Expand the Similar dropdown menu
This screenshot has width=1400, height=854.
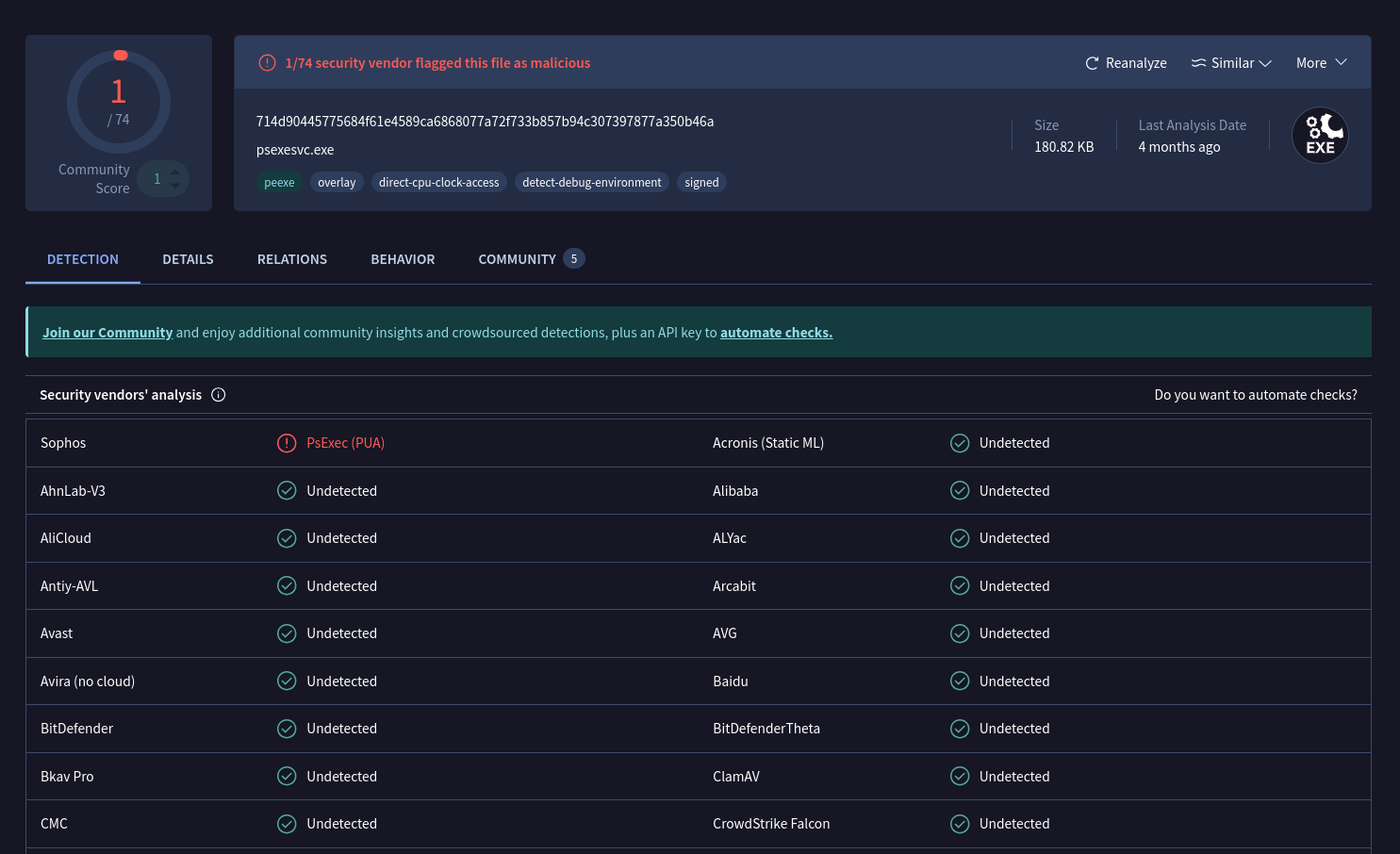tap(1231, 63)
